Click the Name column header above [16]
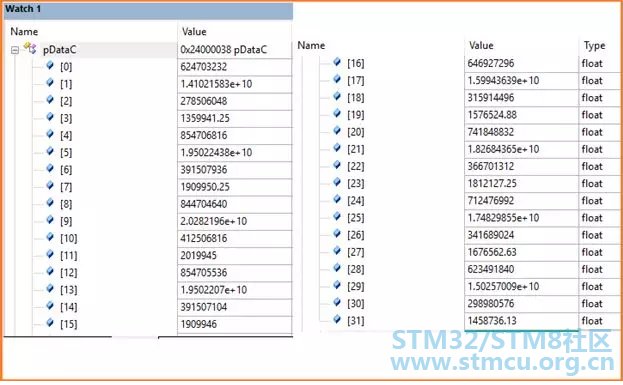 coord(311,46)
